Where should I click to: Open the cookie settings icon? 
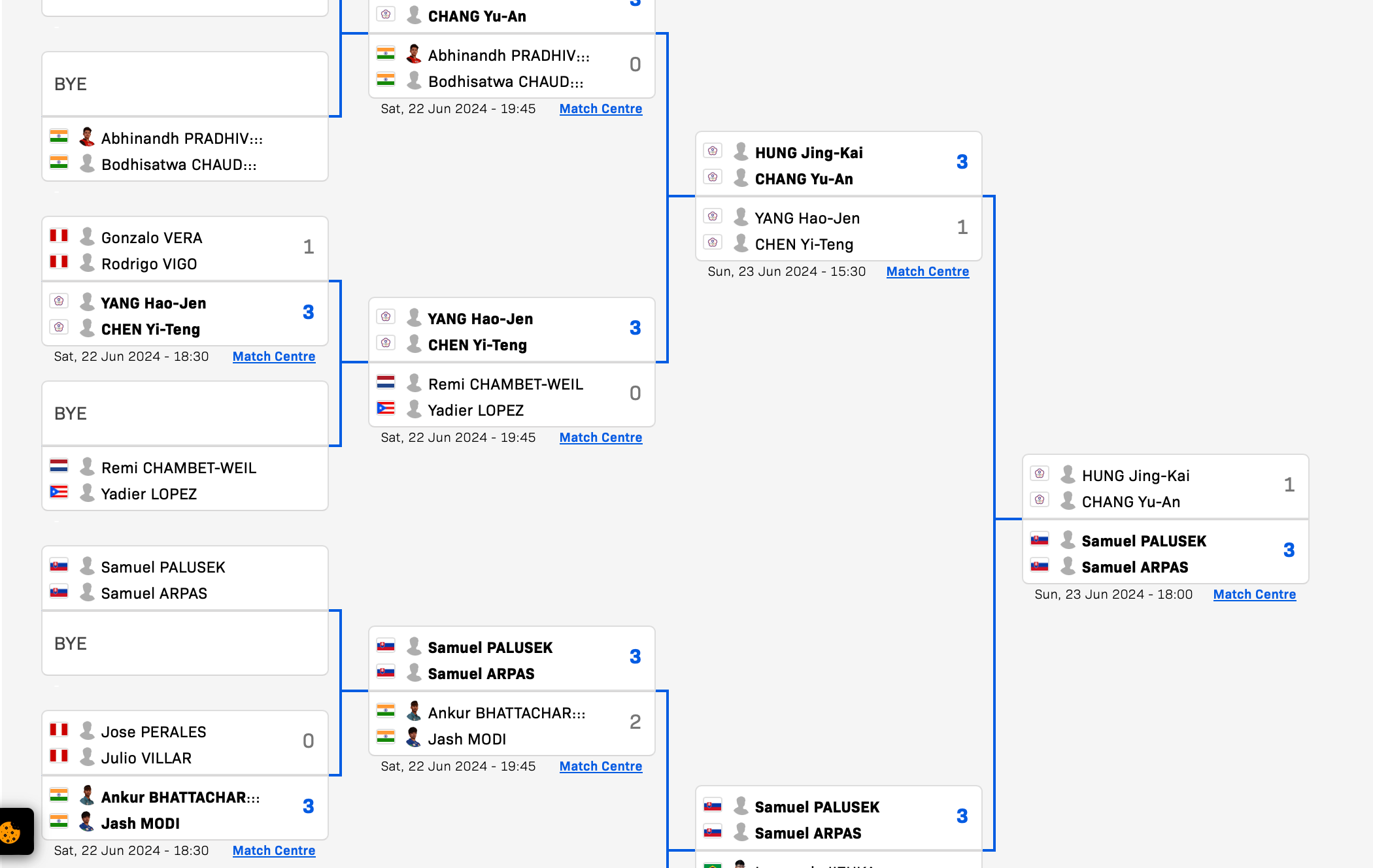[11, 832]
